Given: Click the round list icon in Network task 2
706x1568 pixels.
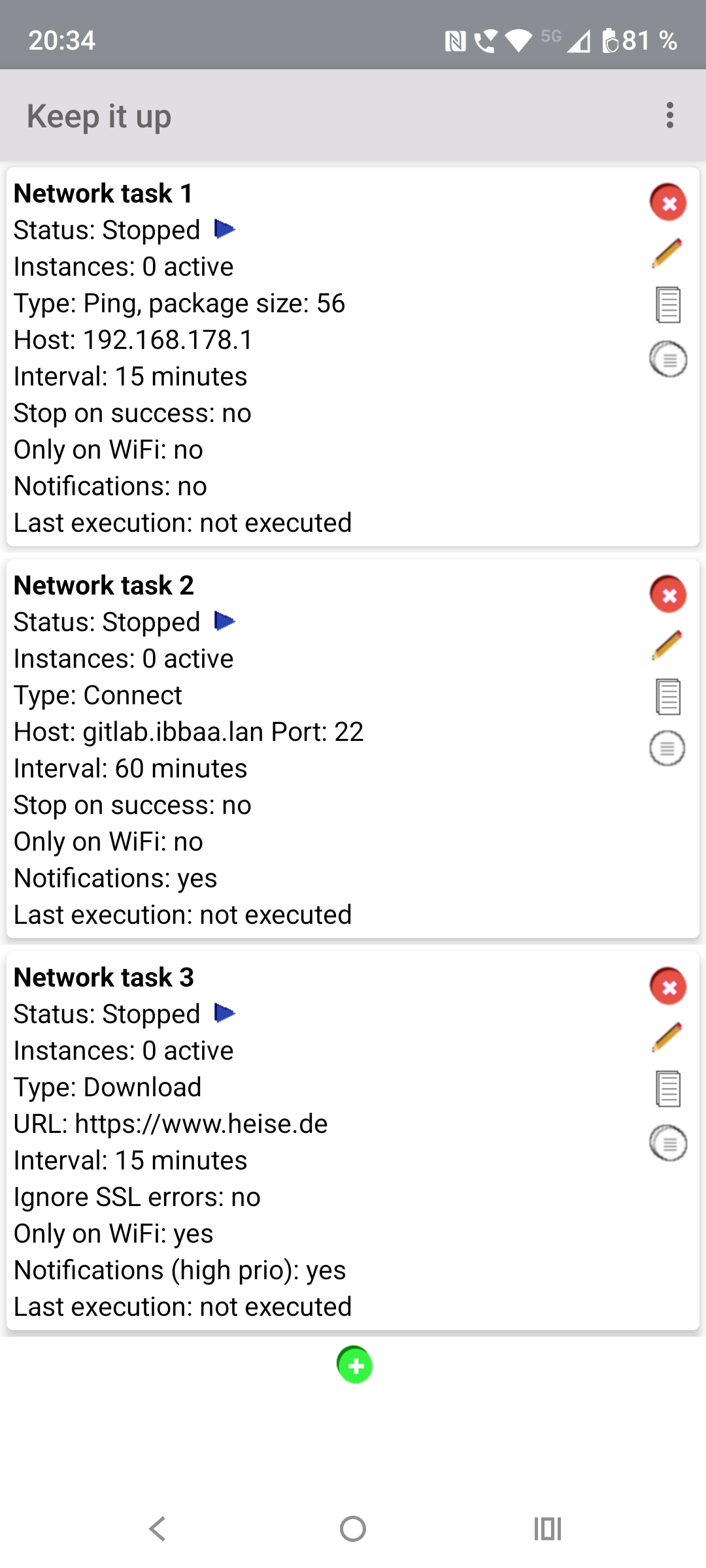Looking at the screenshot, I should [667, 748].
